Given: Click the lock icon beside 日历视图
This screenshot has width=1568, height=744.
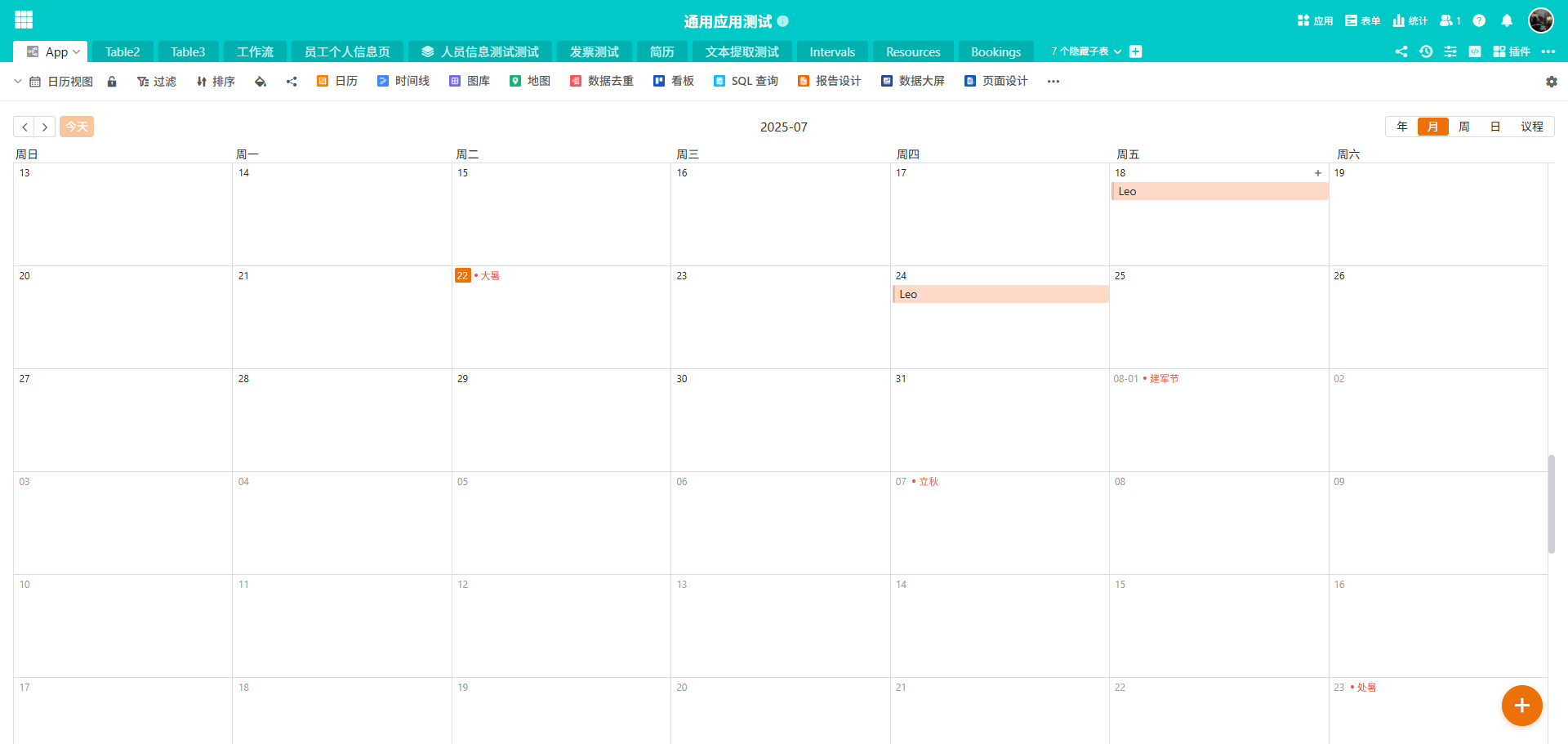Looking at the screenshot, I should [x=112, y=82].
